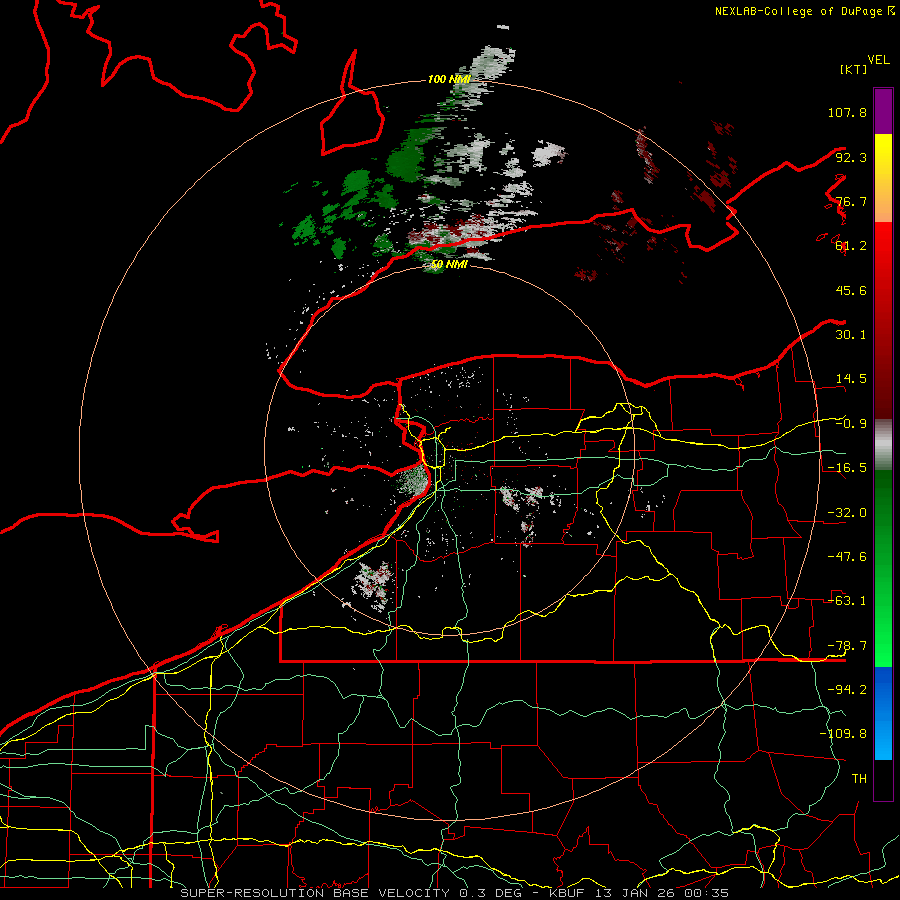The image size is (900, 900).
Task: Click the -63.1 velocity scale value
Action: pos(847,601)
